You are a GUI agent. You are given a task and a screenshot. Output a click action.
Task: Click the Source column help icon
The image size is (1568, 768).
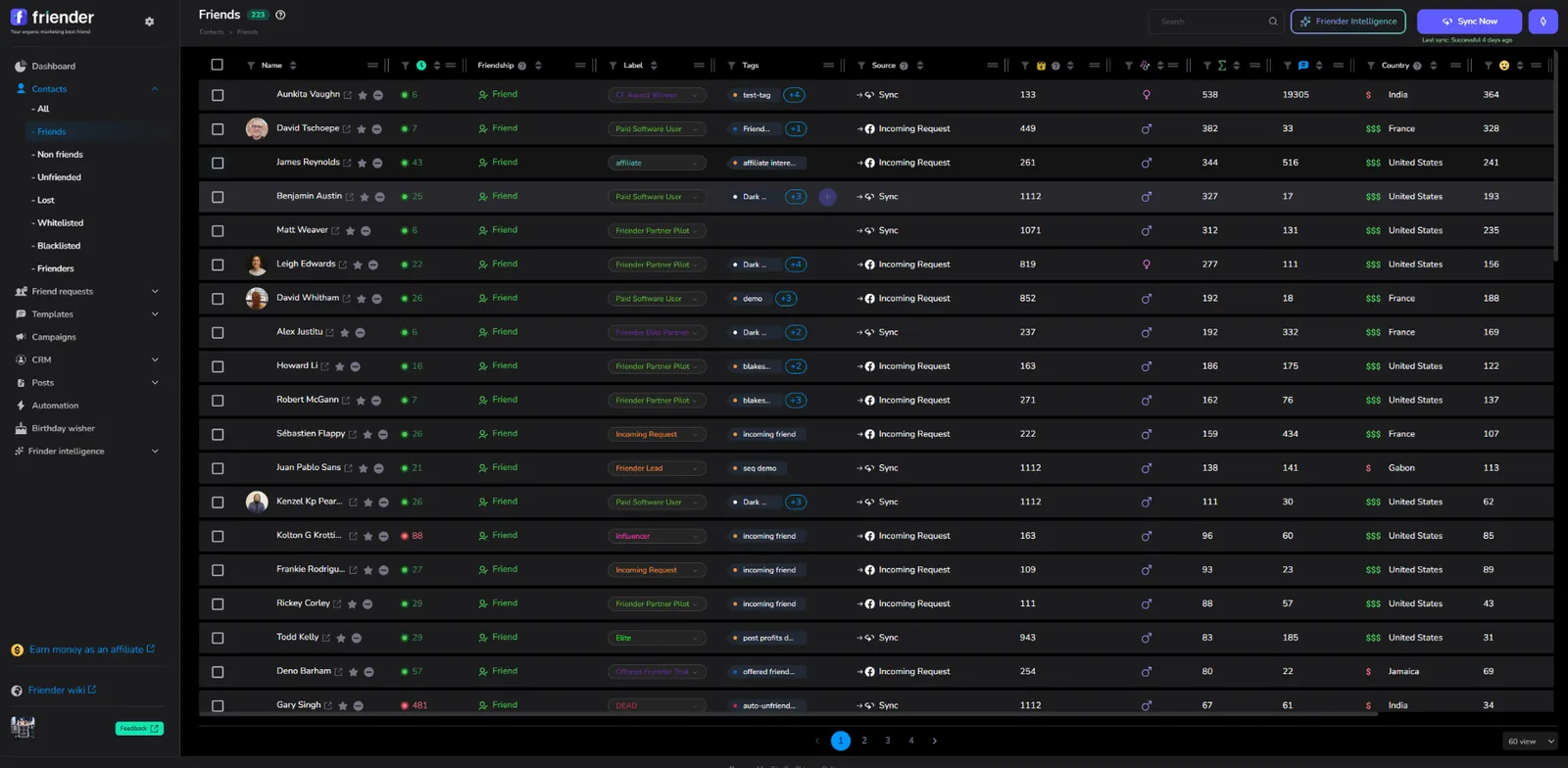(904, 66)
